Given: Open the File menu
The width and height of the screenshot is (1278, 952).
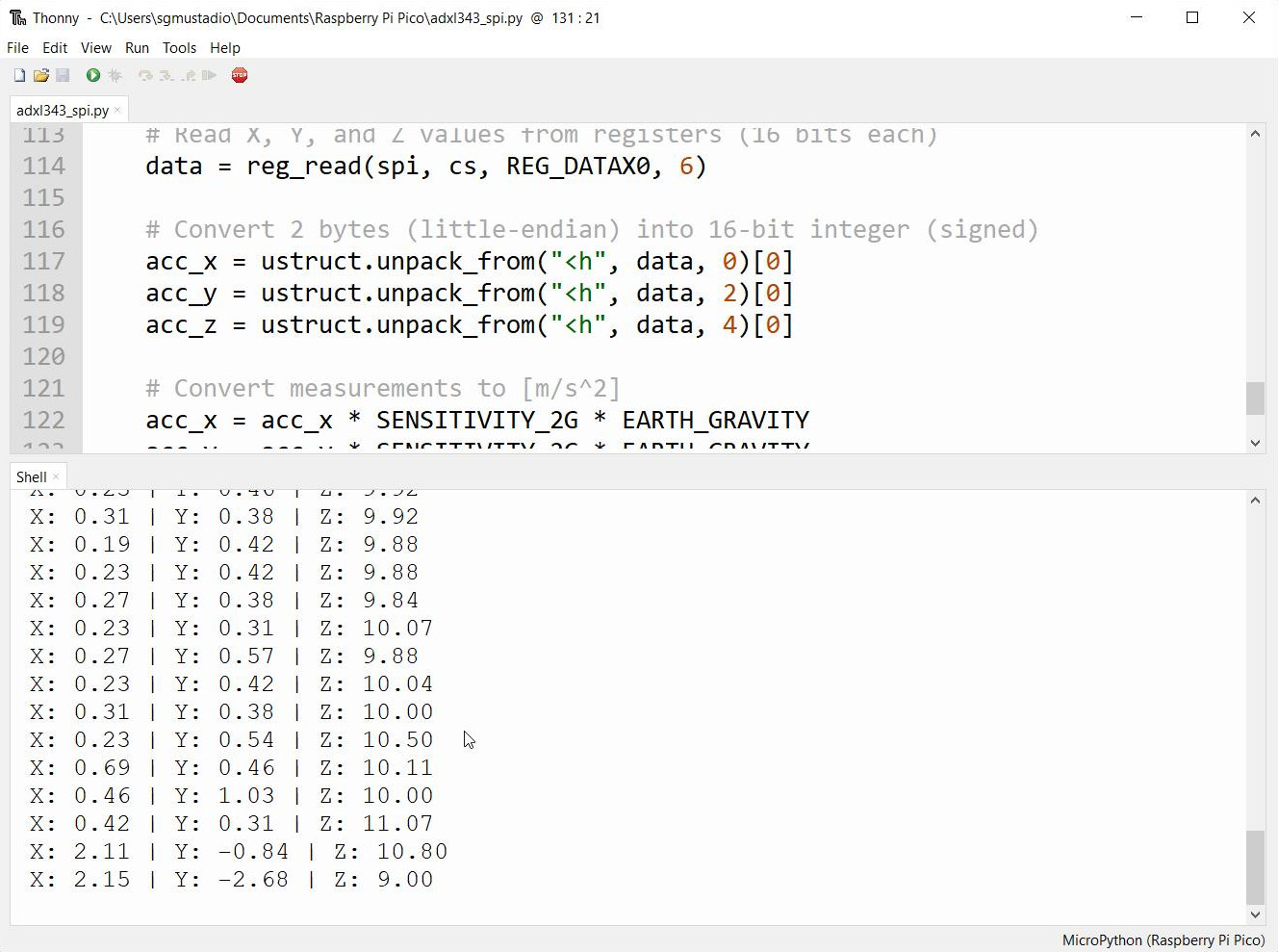Looking at the screenshot, I should 17,47.
